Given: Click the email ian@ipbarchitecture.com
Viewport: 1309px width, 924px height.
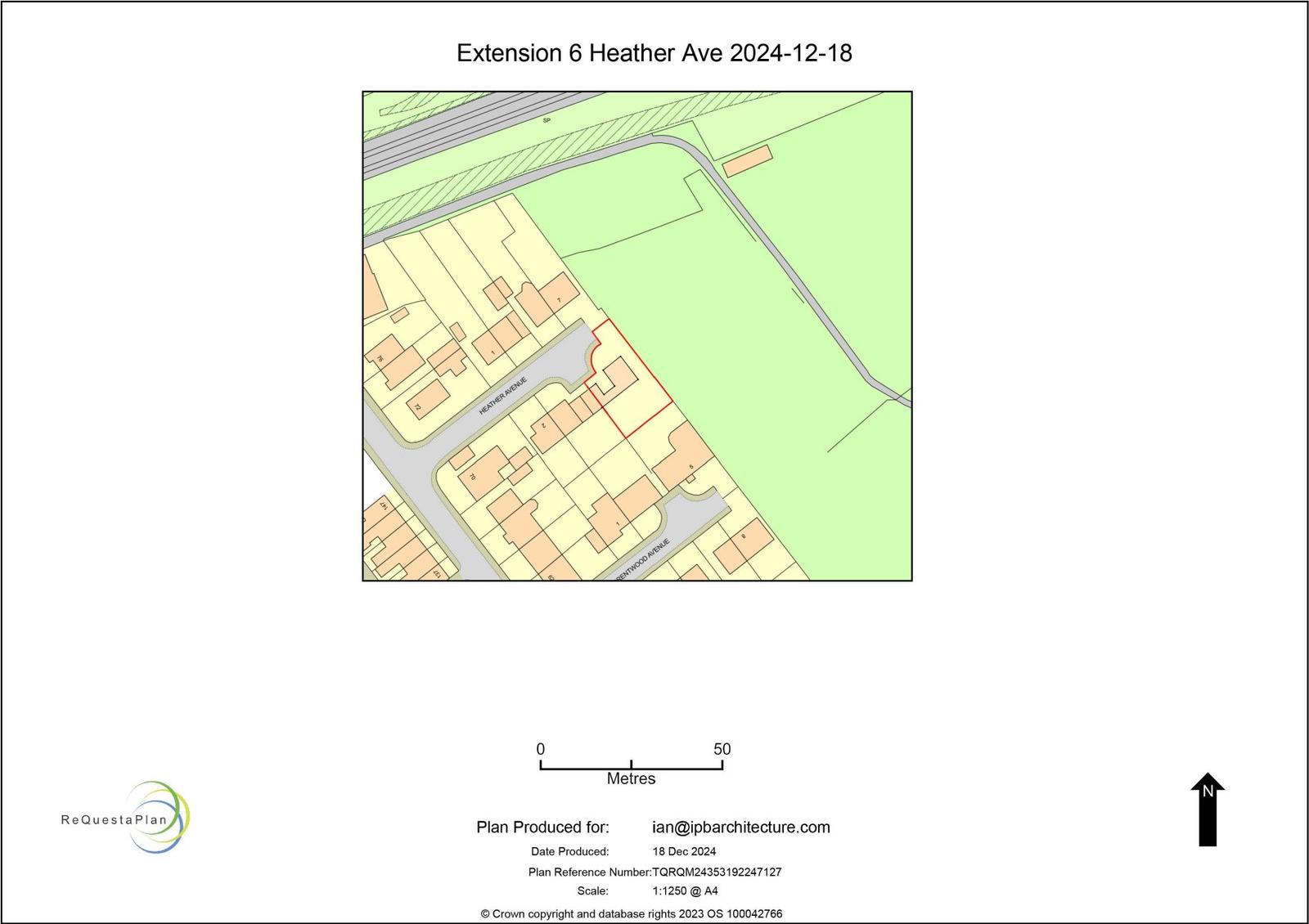Looking at the screenshot, I should pyautogui.click(x=740, y=828).
